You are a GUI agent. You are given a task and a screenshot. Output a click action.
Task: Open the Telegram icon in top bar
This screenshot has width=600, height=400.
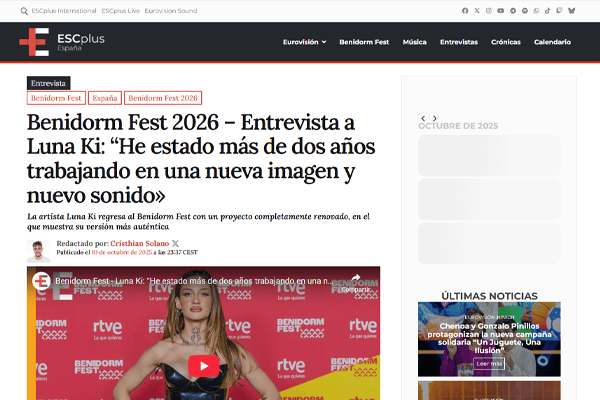pyautogui.click(x=513, y=11)
